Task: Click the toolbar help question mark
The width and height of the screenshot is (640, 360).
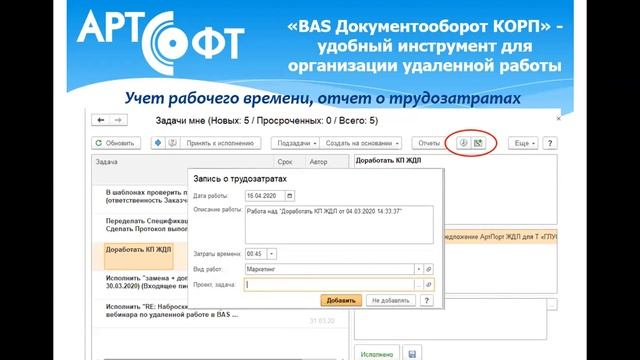Action: point(550,143)
